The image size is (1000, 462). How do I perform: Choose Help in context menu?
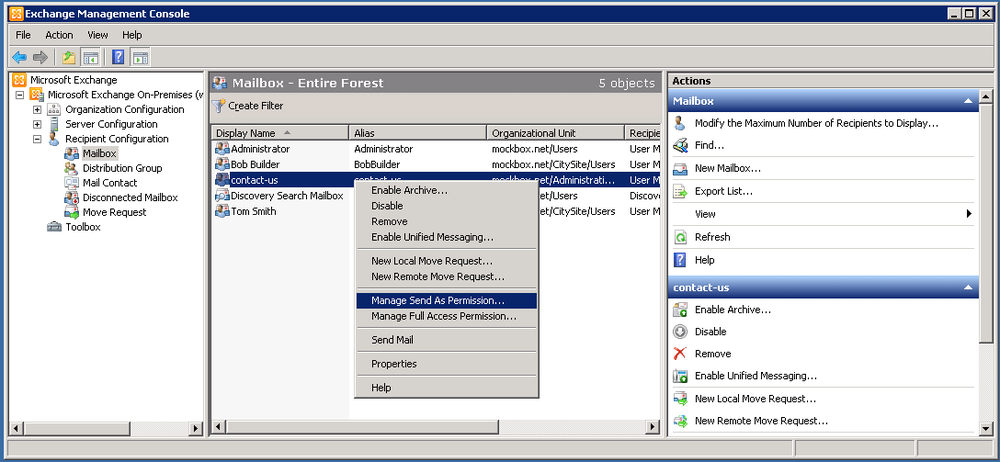pos(446,387)
